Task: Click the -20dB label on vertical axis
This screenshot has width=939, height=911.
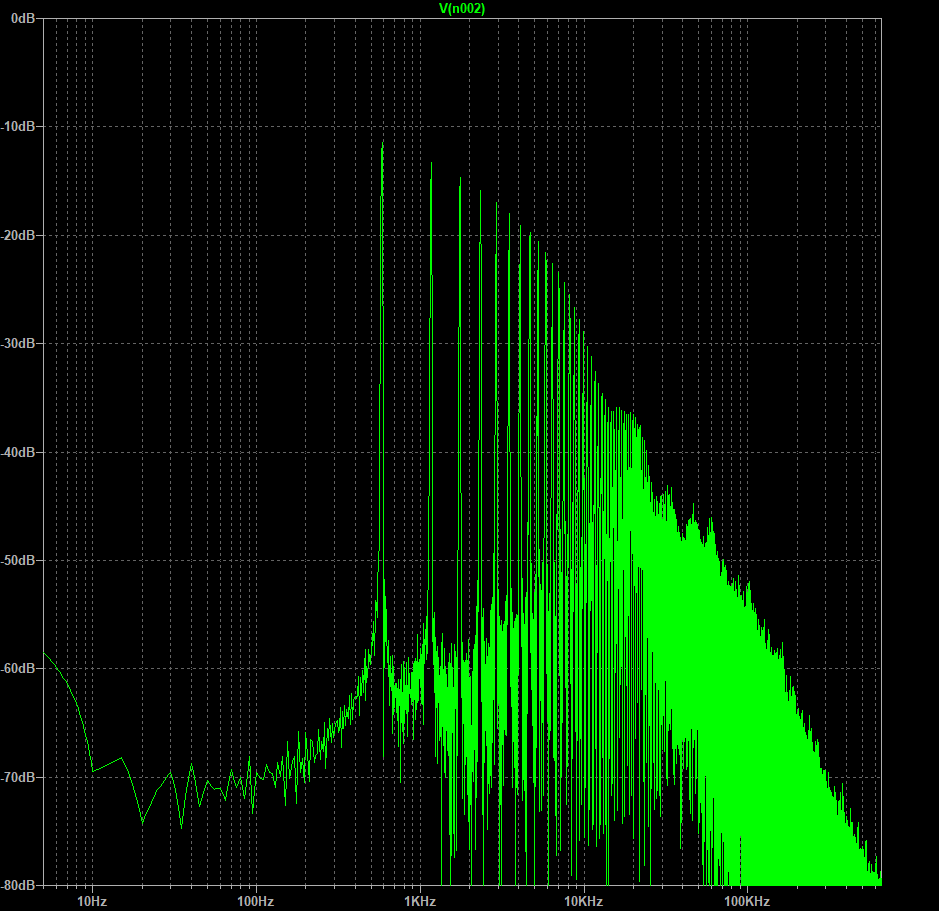Action: [19, 235]
